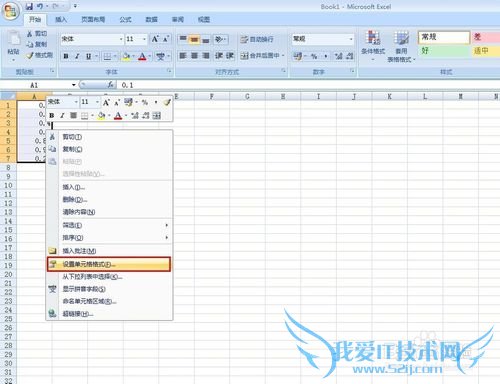Click Copy (复制) in the ribbon clipboard group
This screenshot has width=500, height=384.
[36, 44]
